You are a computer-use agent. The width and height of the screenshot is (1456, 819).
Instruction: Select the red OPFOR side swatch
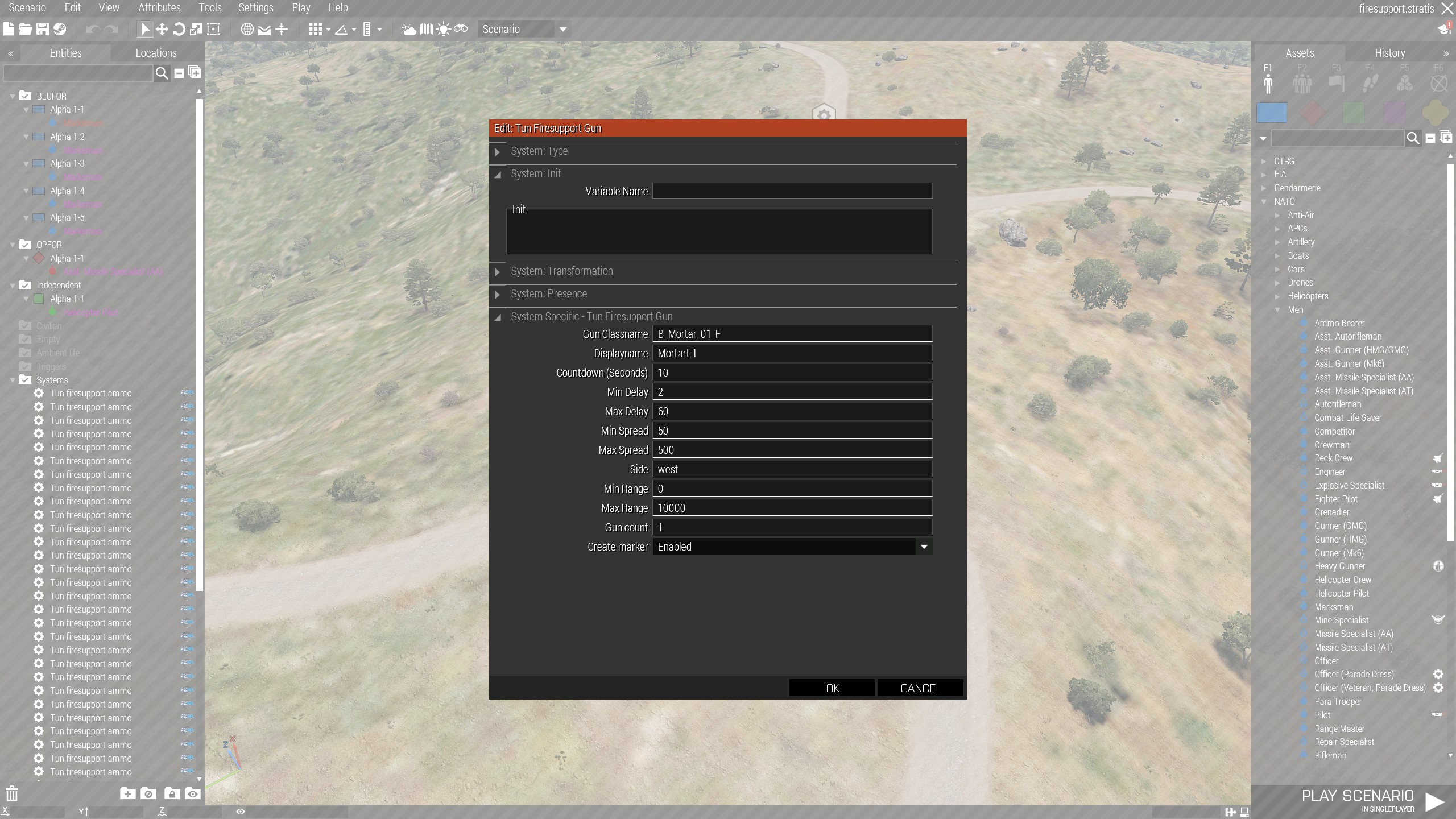coord(1313,112)
